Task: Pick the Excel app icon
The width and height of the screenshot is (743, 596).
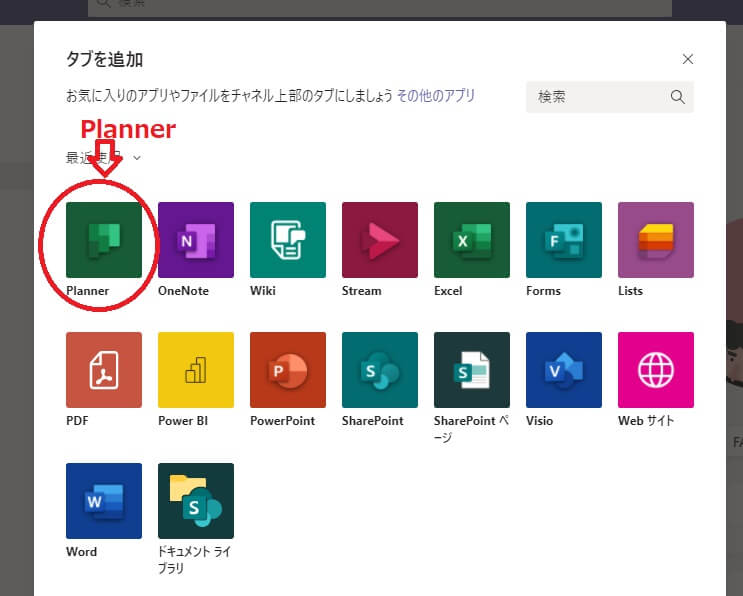Action: (x=472, y=240)
